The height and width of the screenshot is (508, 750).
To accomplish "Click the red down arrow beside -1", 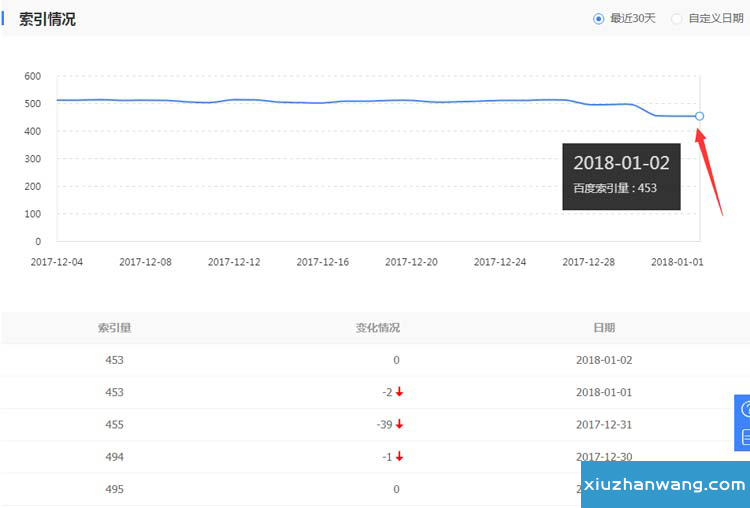I will coord(399,457).
